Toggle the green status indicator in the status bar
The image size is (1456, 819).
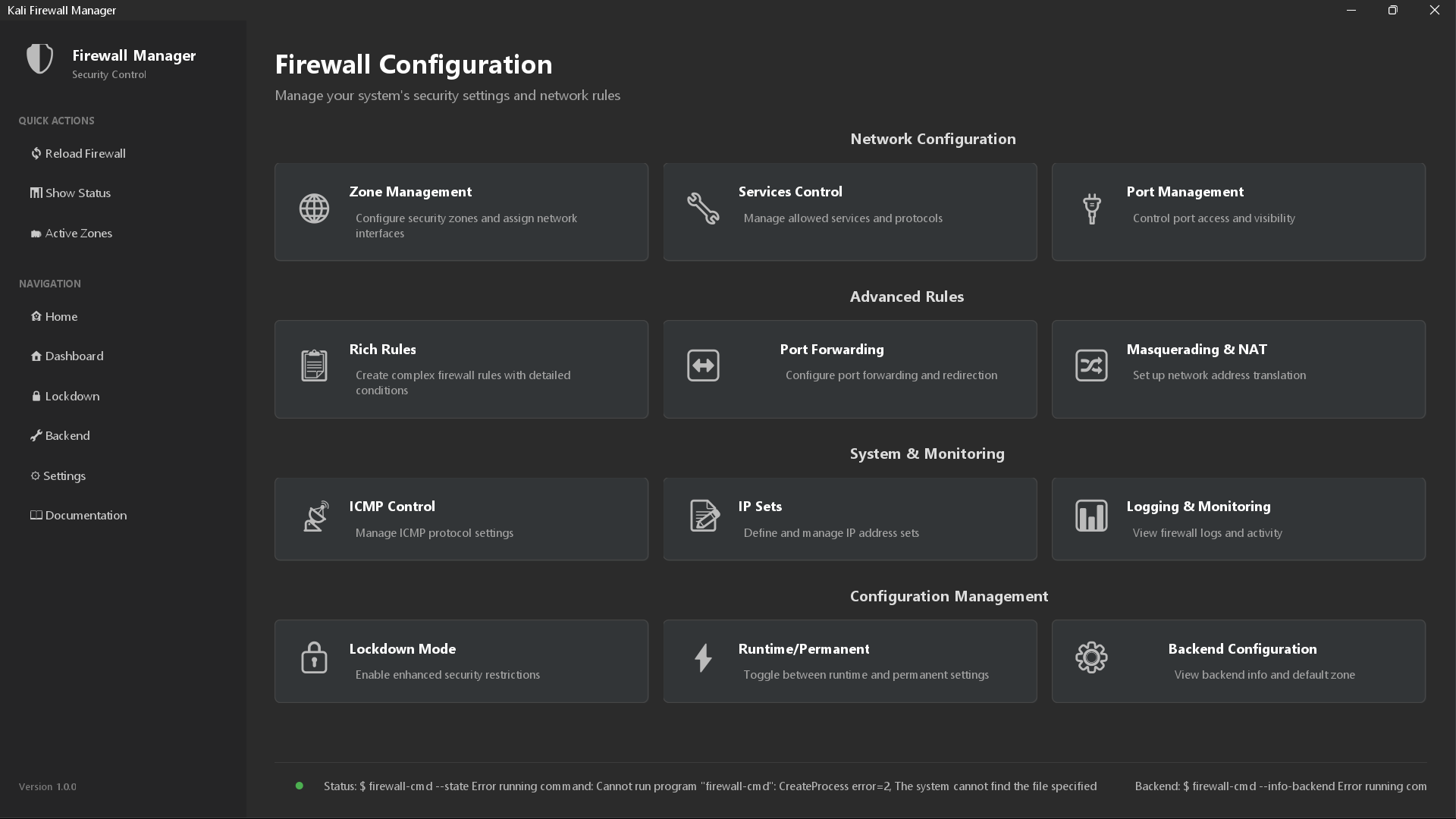[299, 786]
